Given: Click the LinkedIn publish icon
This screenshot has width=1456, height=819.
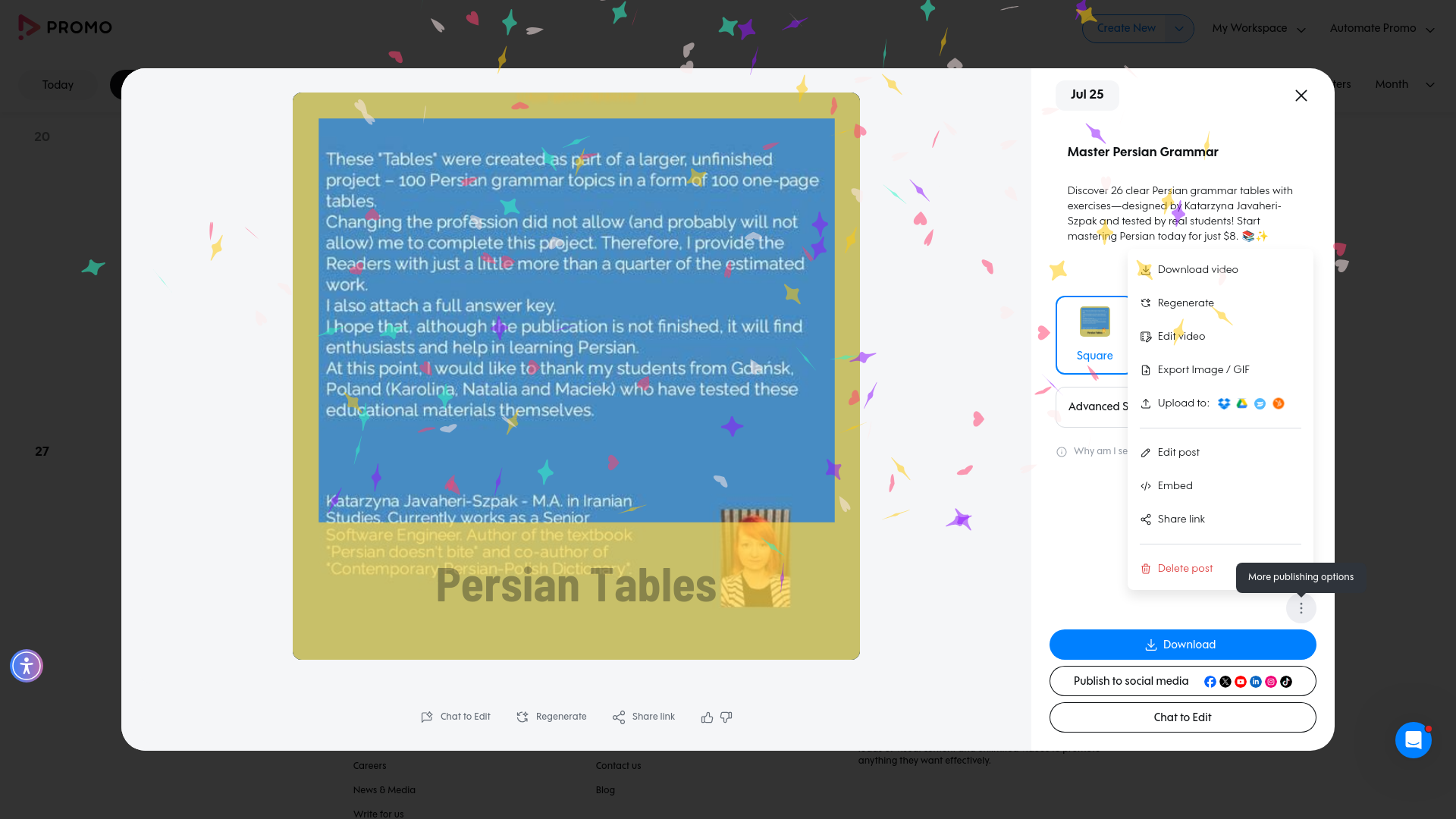Looking at the screenshot, I should pyautogui.click(x=1256, y=682).
